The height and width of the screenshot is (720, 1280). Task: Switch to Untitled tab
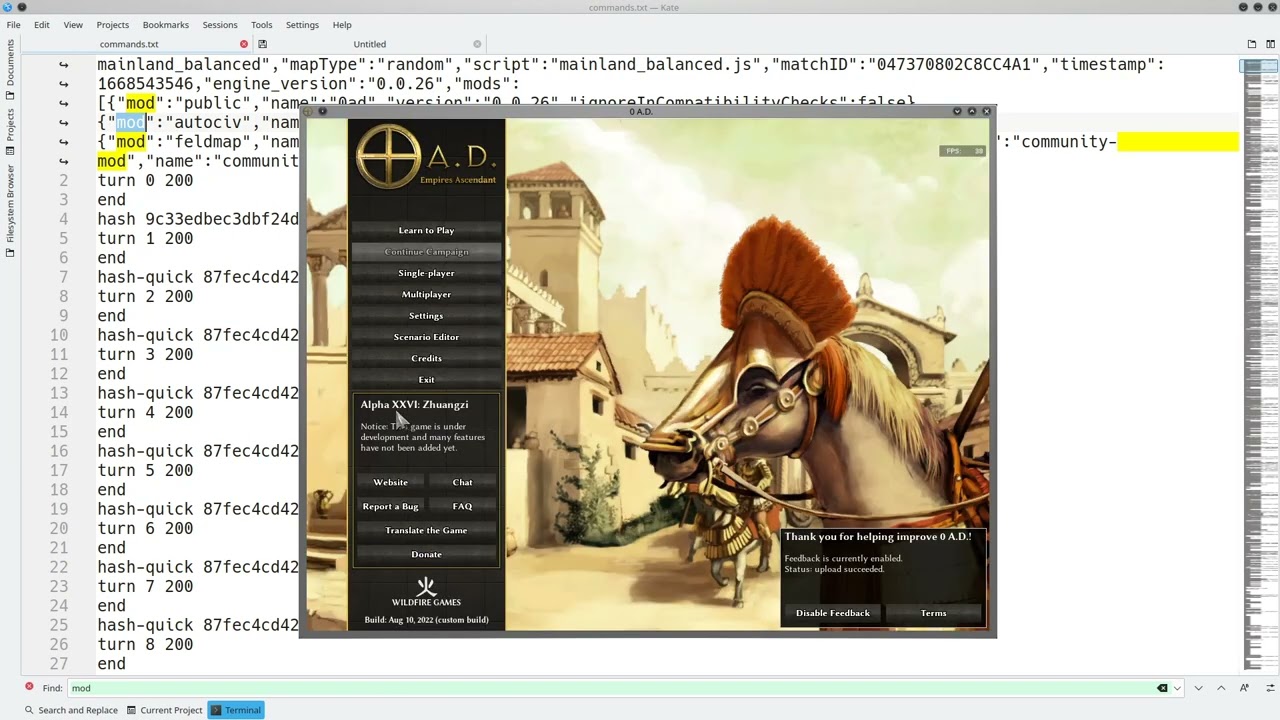(x=369, y=44)
